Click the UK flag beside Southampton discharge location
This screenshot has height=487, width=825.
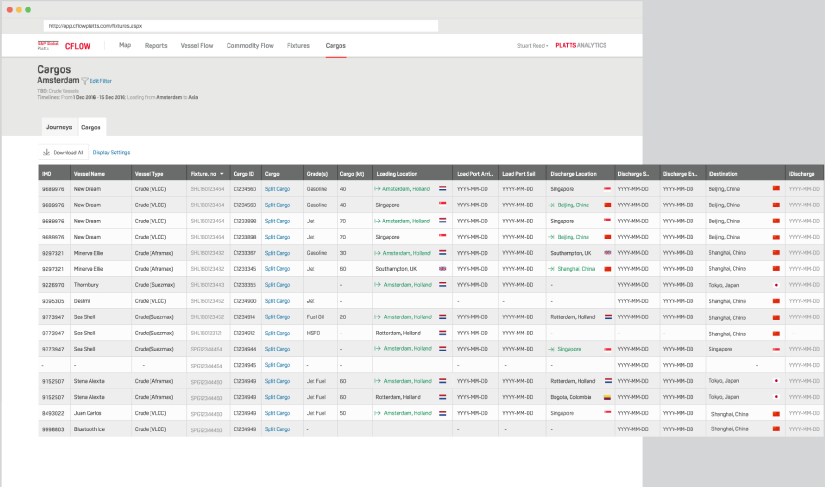(x=607, y=253)
